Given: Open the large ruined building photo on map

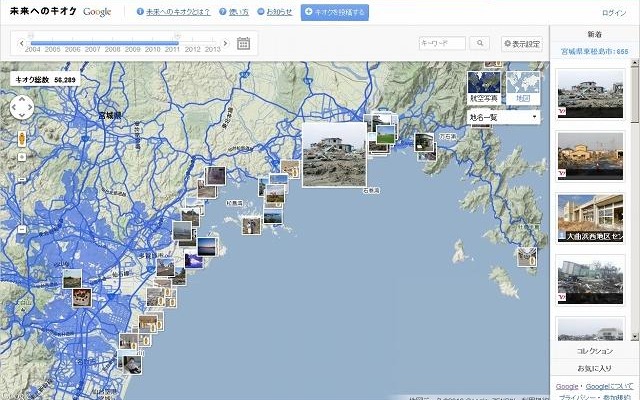Looking at the screenshot, I should 334,155.
